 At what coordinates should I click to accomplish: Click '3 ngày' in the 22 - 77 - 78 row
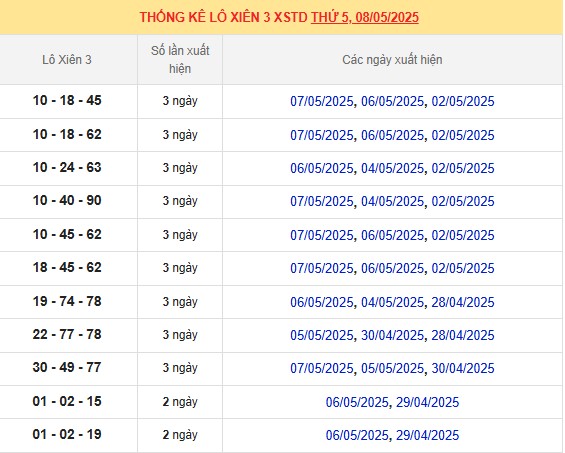180,335
